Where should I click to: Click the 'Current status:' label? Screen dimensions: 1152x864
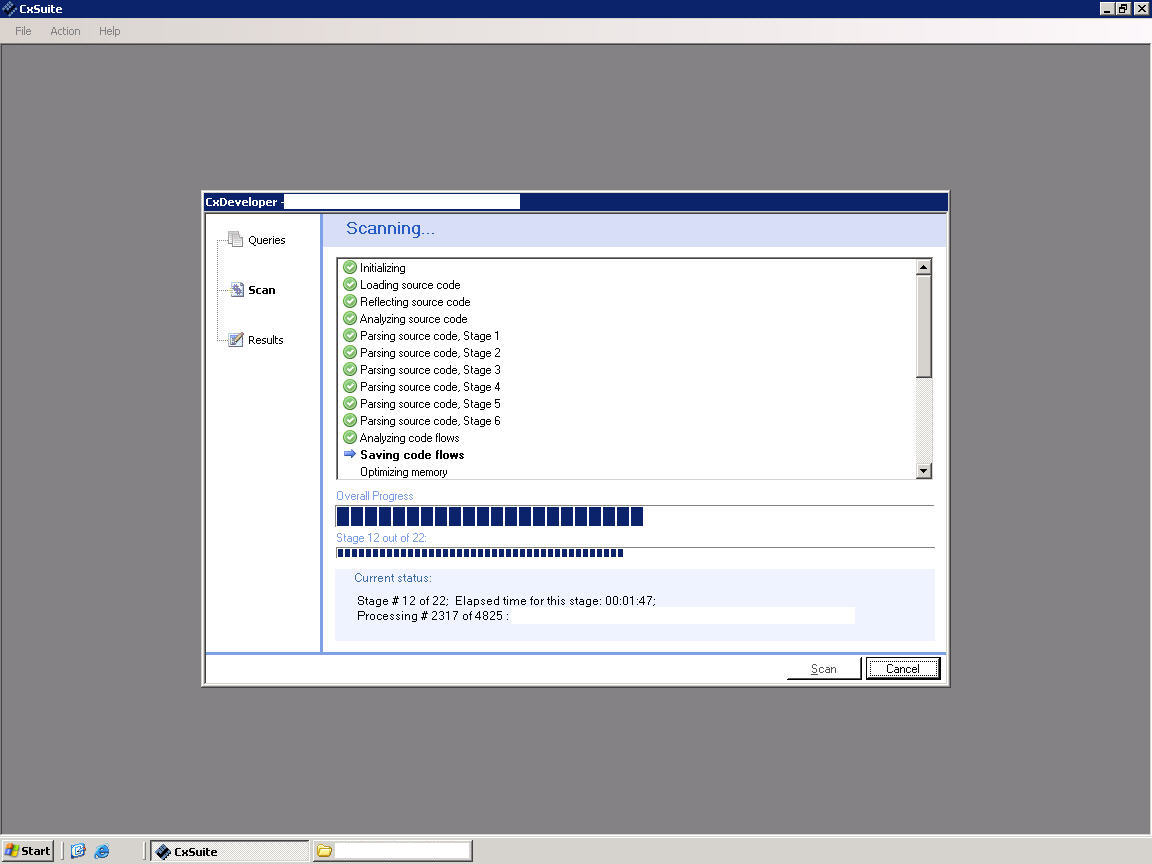[393, 577]
